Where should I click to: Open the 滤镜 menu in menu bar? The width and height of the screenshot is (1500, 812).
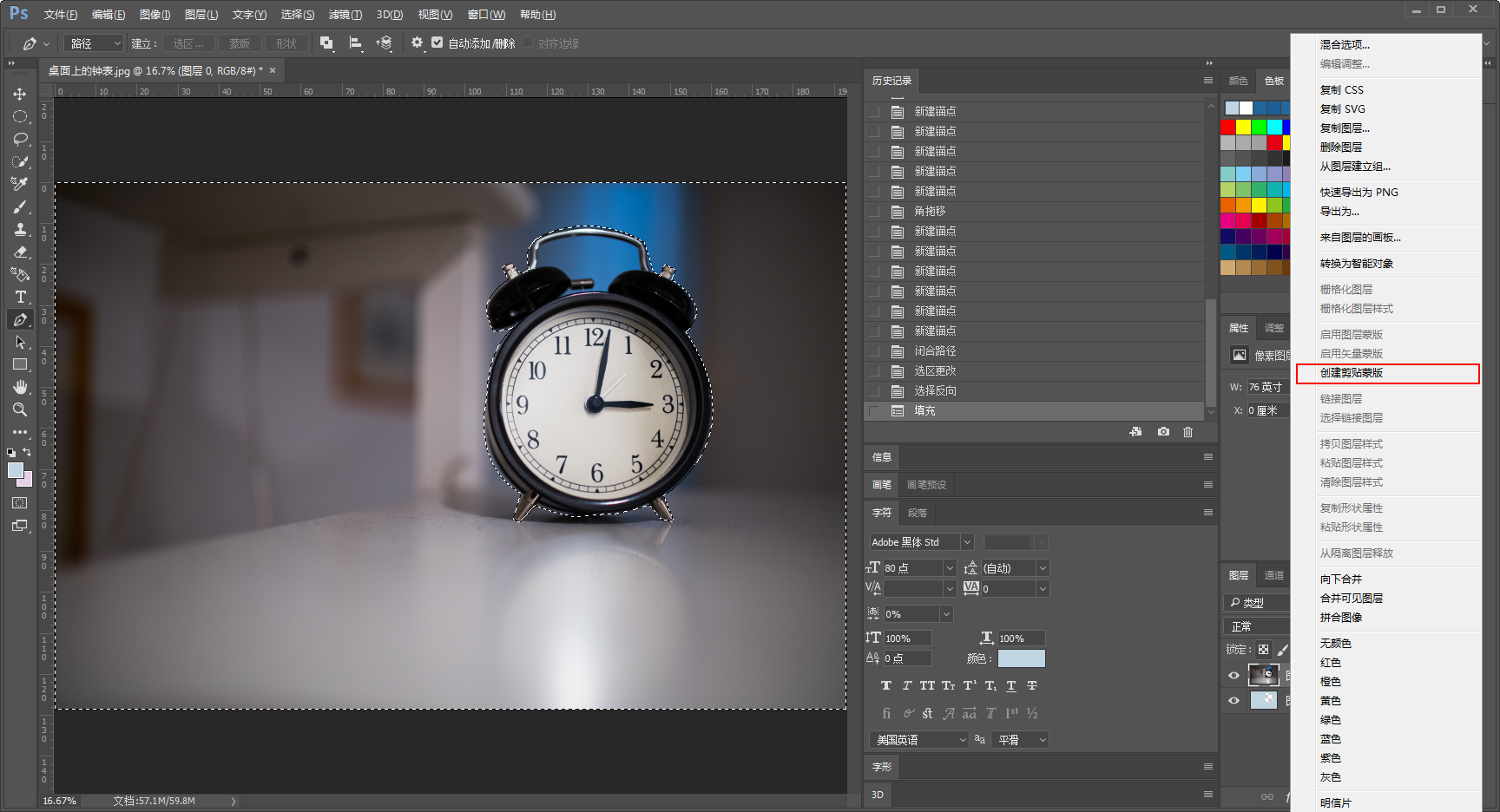(345, 15)
